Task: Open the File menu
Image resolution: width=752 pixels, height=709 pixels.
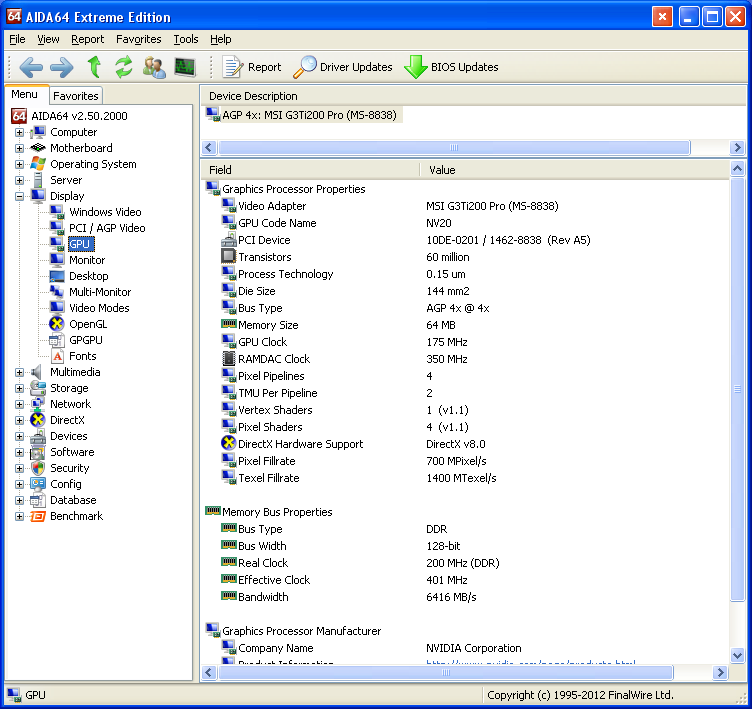Action: coord(17,39)
